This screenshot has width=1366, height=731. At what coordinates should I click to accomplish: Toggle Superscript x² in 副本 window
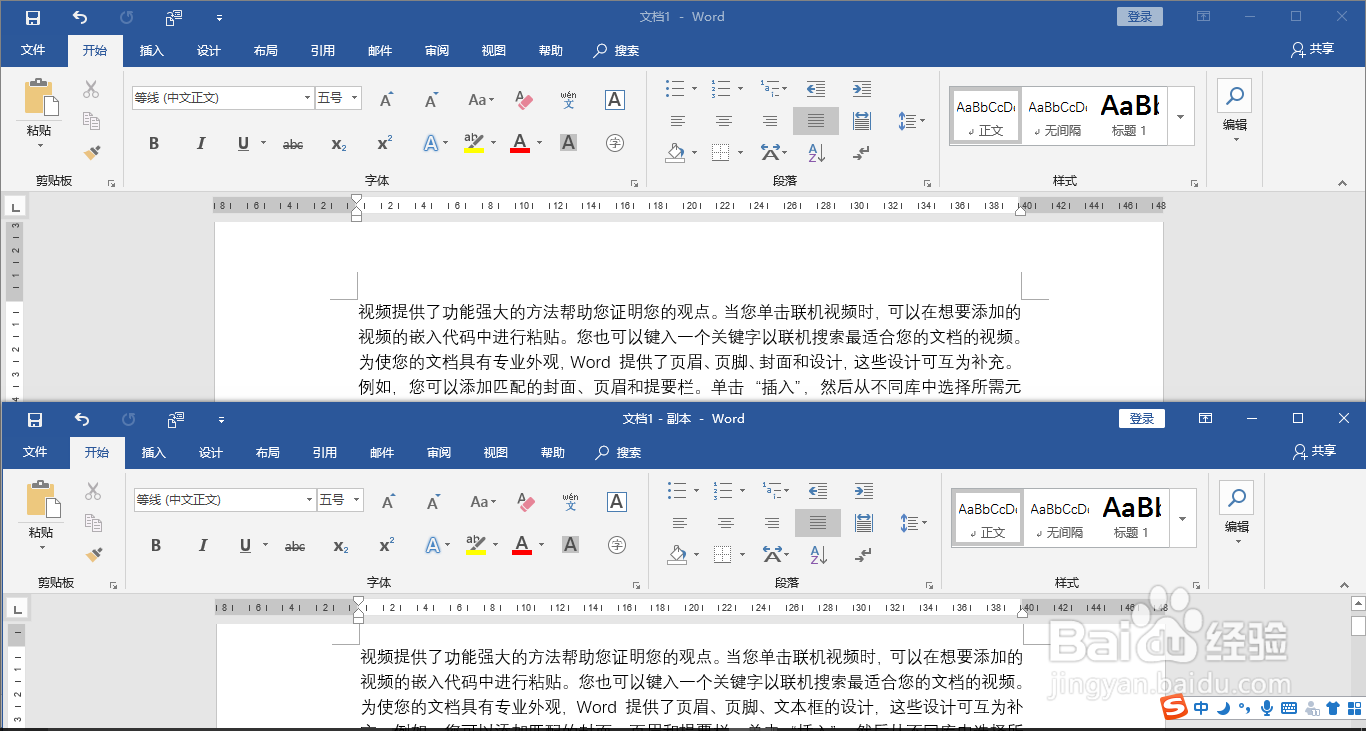click(x=387, y=545)
